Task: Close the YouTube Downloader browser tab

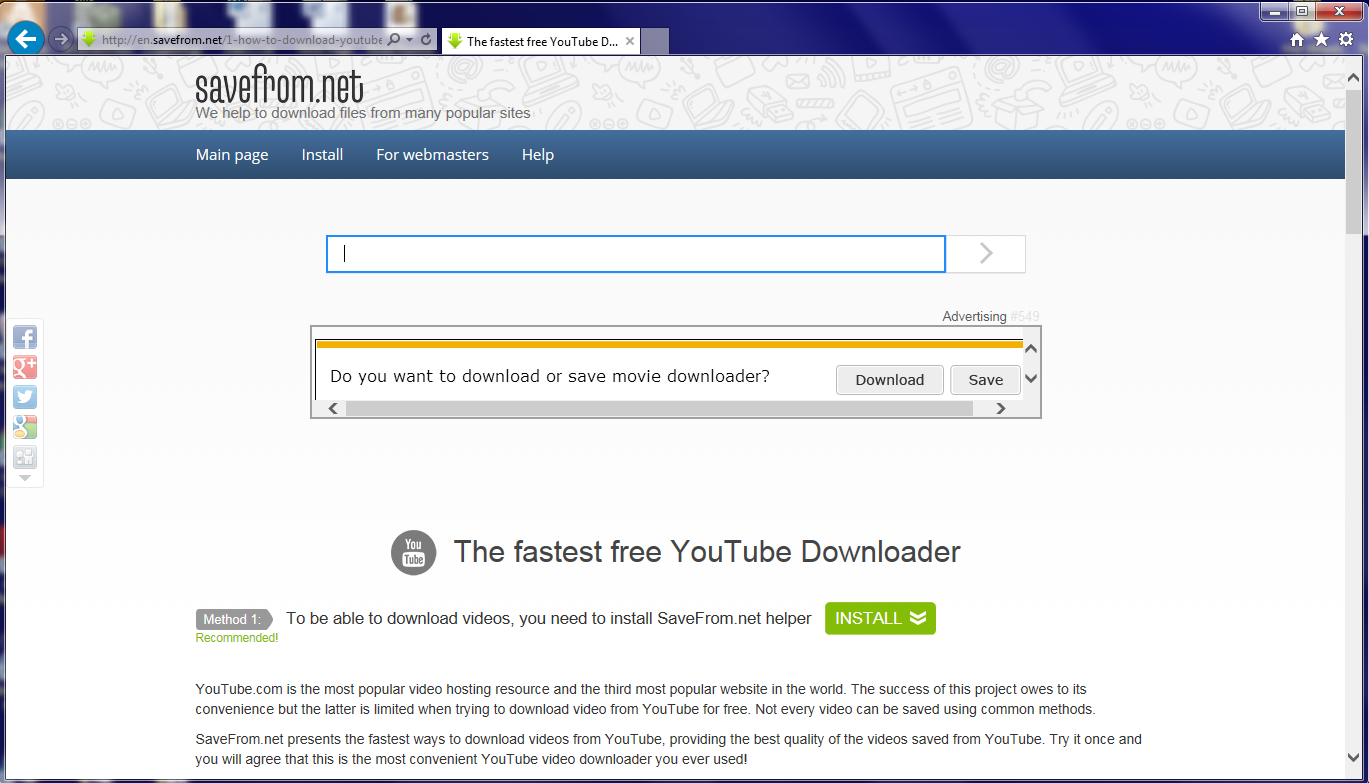Action: pyautogui.click(x=630, y=41)
